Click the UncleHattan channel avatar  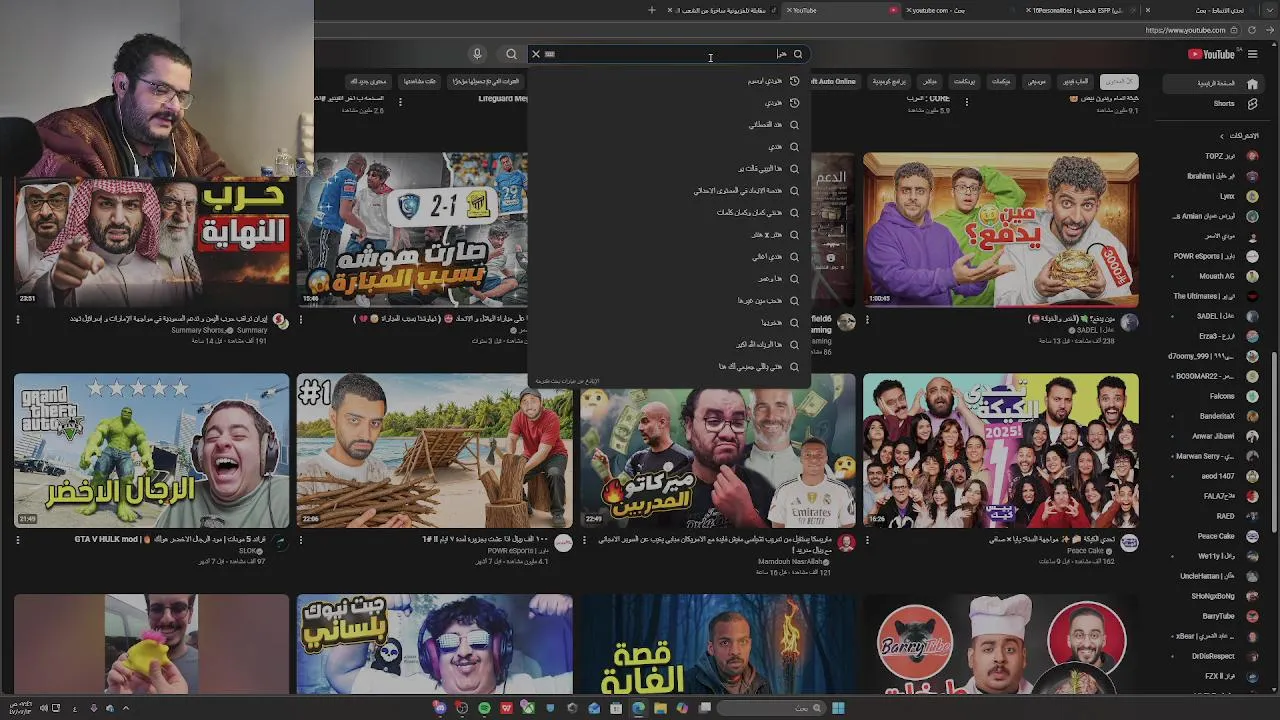(x=1252, y=576)
